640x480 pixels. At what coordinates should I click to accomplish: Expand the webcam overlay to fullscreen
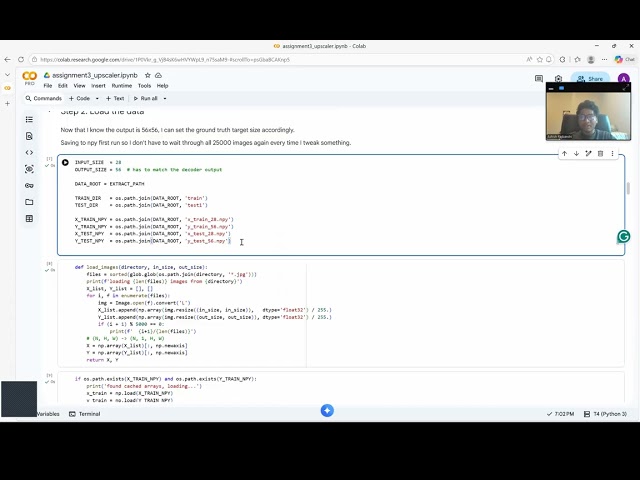tap(626, 88)
